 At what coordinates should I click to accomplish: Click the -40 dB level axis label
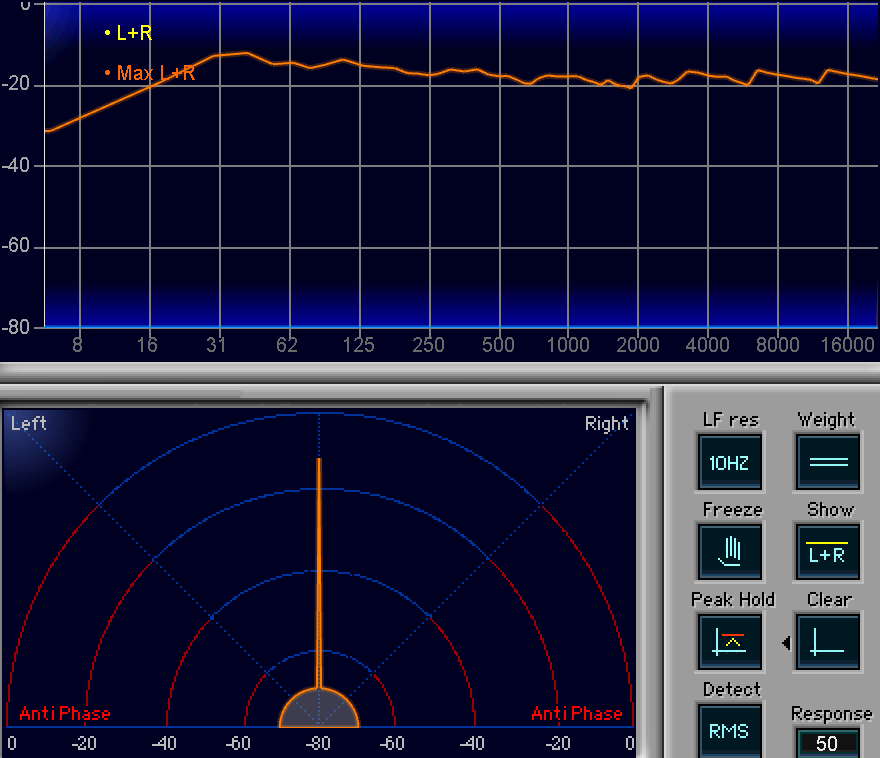pyautogui.click(x=18, y=166)
